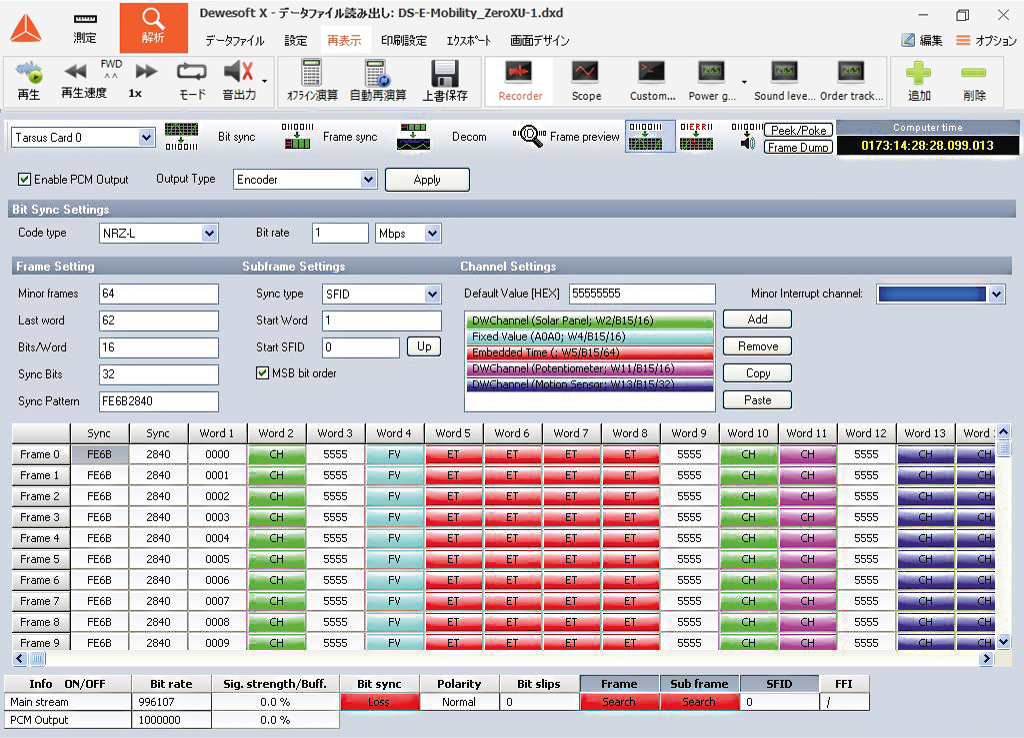The width and height of the screenshot is (1024, 738).
Task: Open the Sync type SFID dropdown
Action: [432, 294]
